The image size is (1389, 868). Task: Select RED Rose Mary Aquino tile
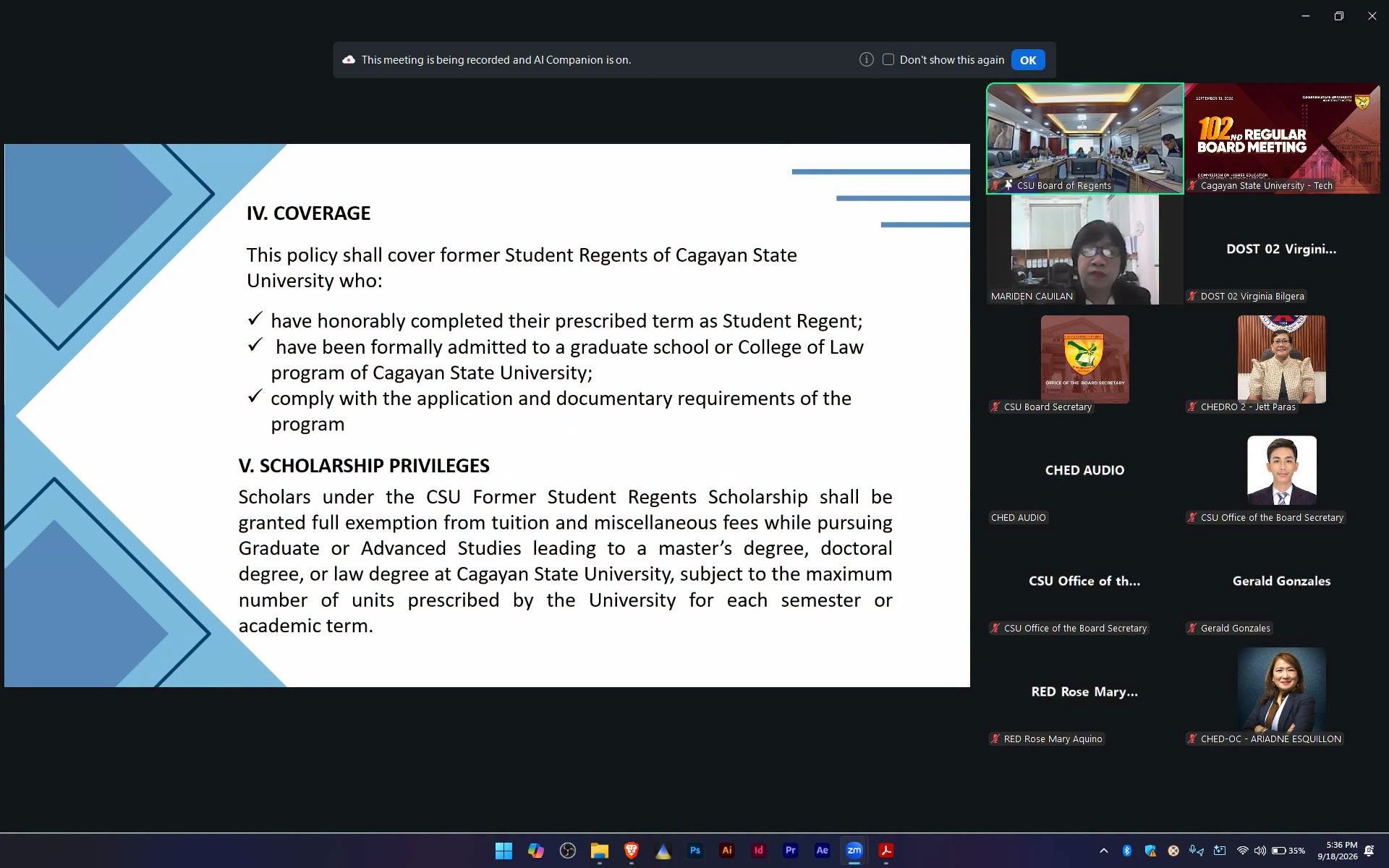1084,692
